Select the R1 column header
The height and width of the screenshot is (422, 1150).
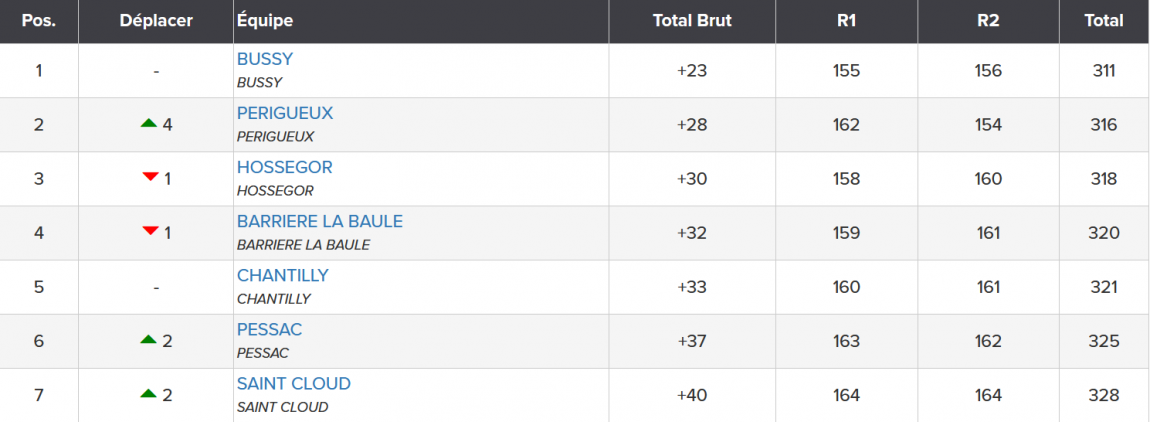[846, 21]
